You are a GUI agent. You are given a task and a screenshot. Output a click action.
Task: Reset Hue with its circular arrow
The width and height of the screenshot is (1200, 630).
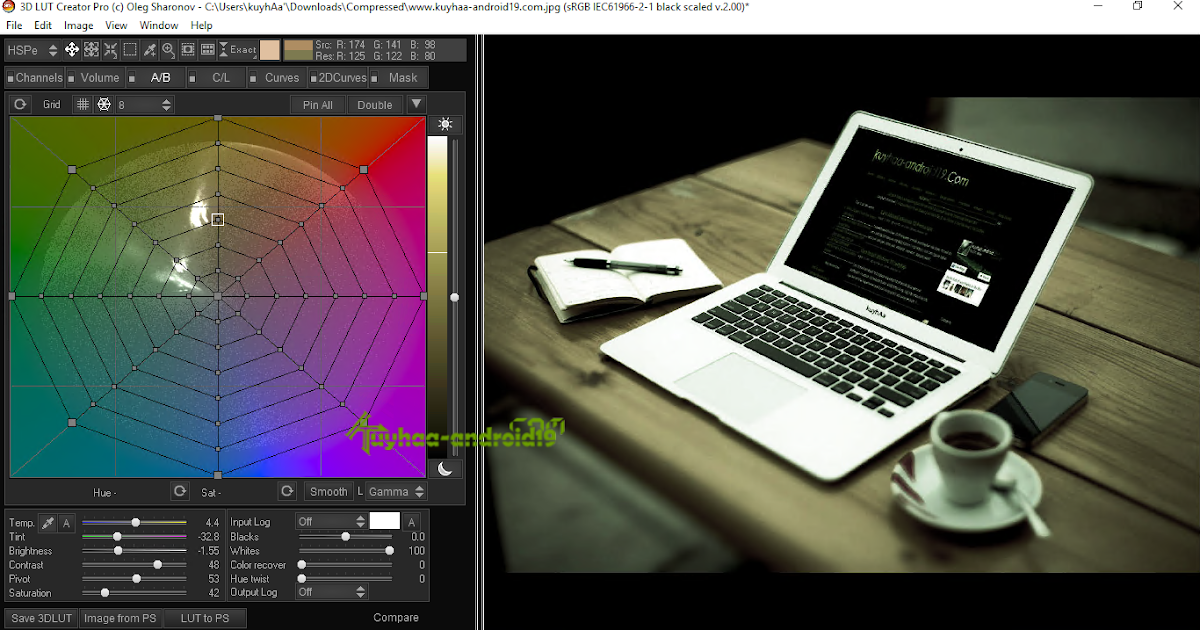[x=179, y=491]
